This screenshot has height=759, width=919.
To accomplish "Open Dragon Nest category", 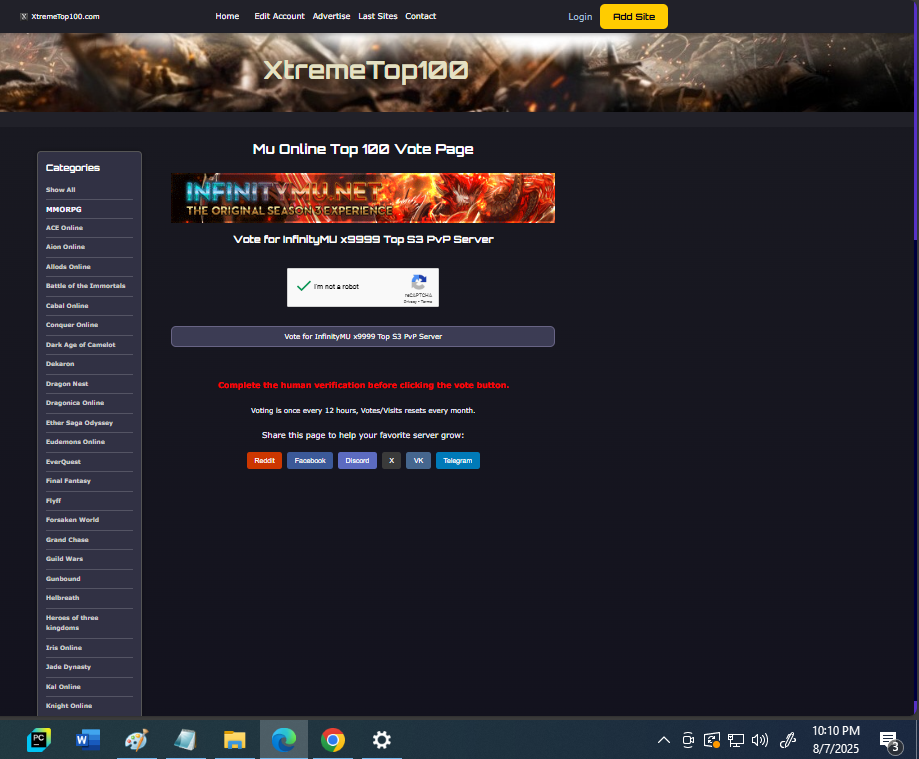I will (x=67, y=384).
